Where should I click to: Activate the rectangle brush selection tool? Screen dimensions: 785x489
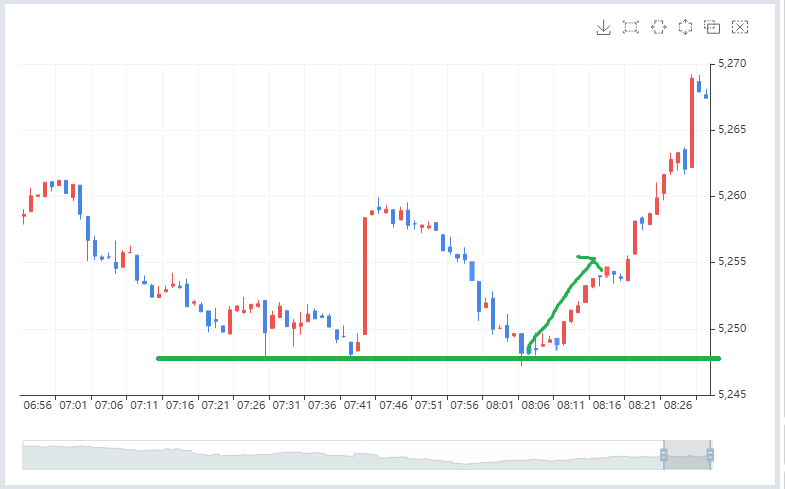tap(631, 27)
